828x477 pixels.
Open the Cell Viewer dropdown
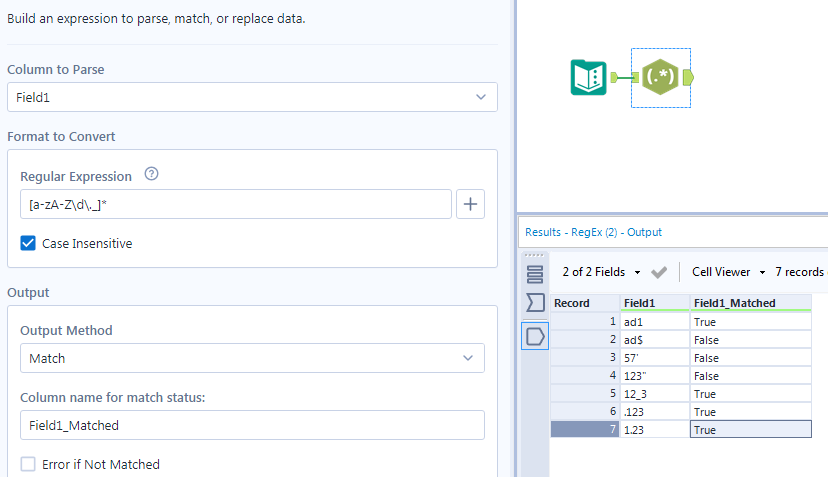[728, 272]
